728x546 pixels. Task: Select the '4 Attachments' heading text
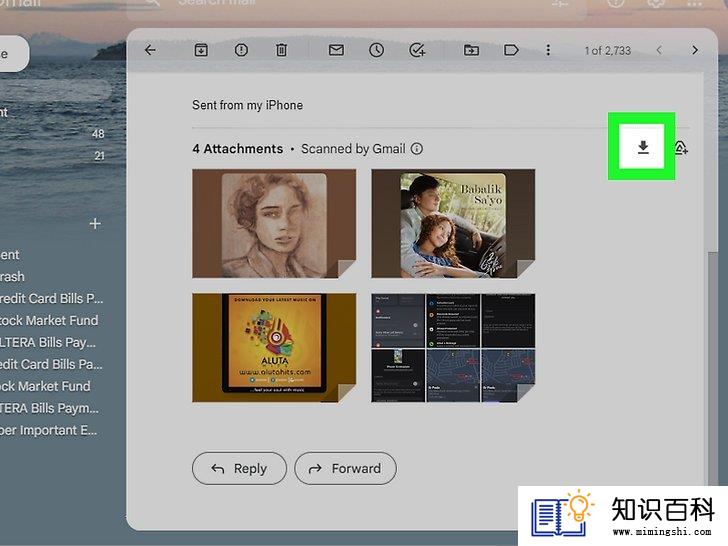[238, 149]
